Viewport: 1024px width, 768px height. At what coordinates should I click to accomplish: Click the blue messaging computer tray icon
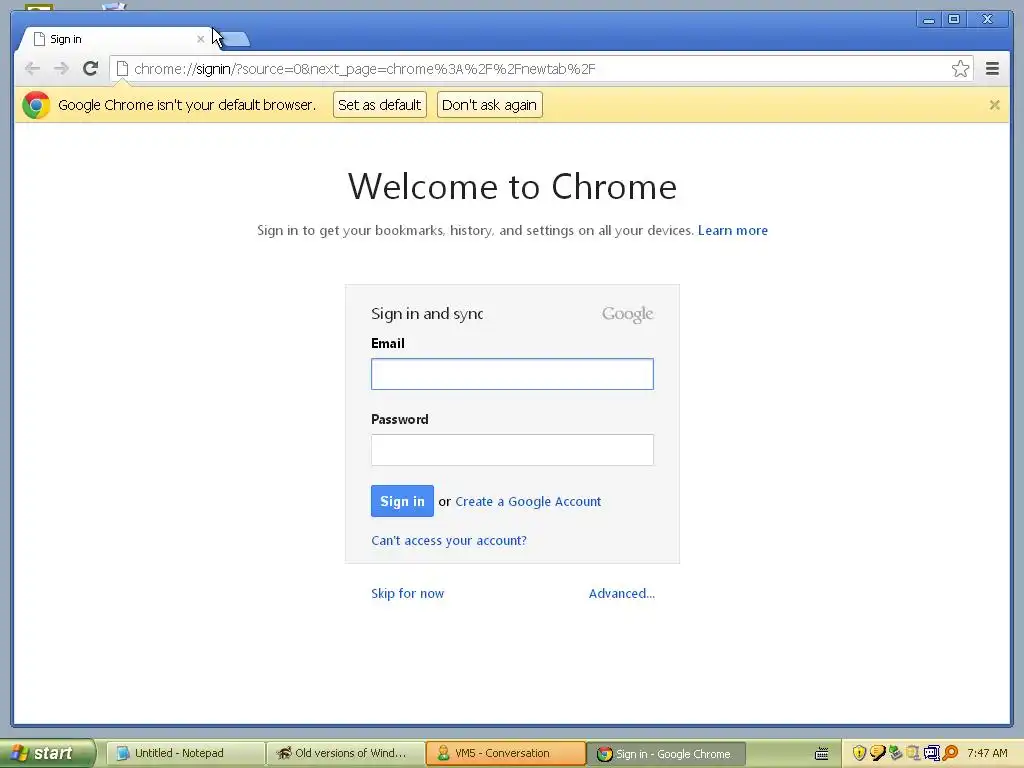tap(931, 753)
